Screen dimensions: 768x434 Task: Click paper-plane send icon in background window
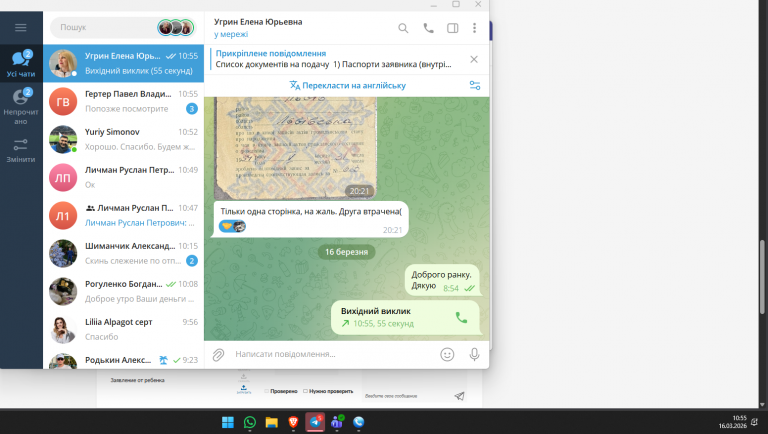[x=459, y=396]
